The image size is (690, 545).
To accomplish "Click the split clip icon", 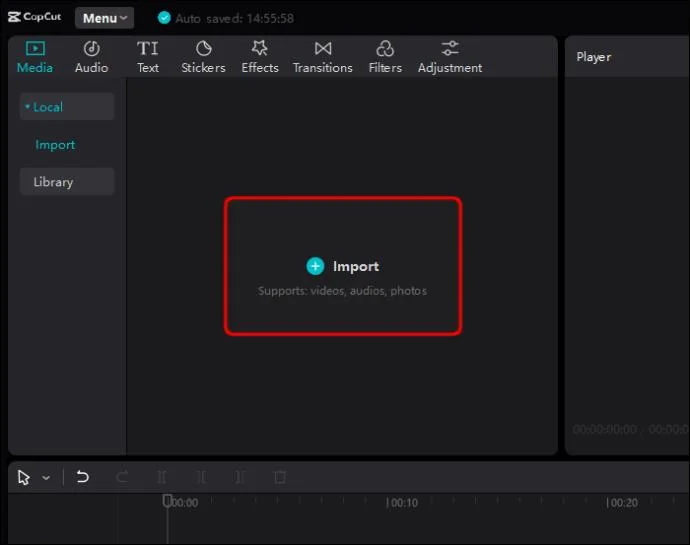I will click(x=162, y=477).
